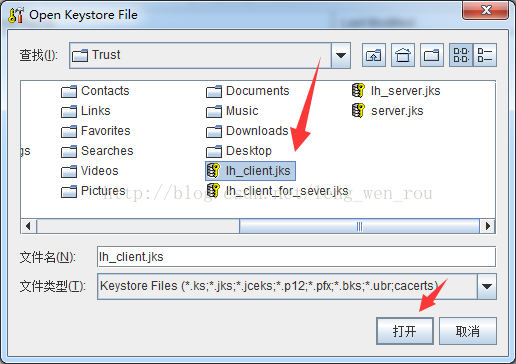Select the Music folder icon
The width and height of the screenshot is (516, 364).
[x=214, y=111]
